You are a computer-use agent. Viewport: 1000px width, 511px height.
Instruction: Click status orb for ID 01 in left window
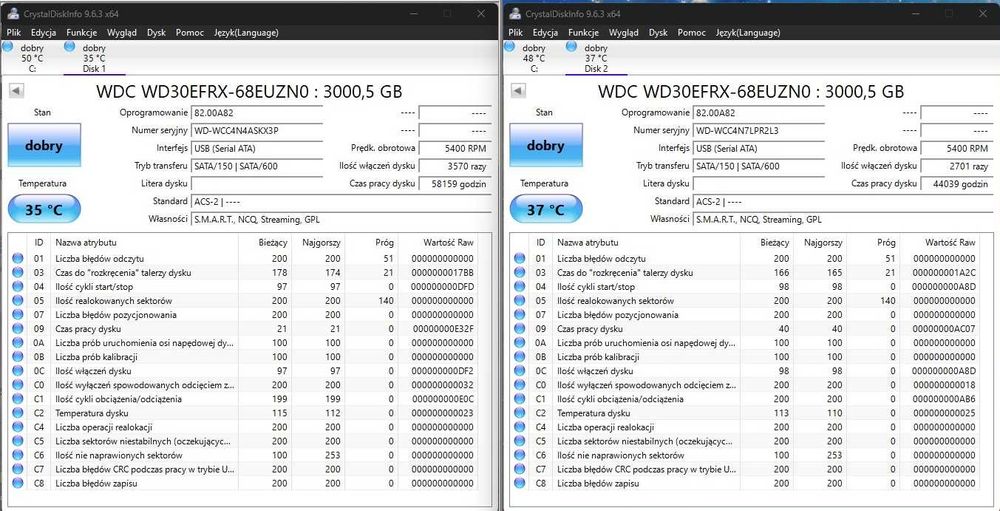click(x=18, y=258)
